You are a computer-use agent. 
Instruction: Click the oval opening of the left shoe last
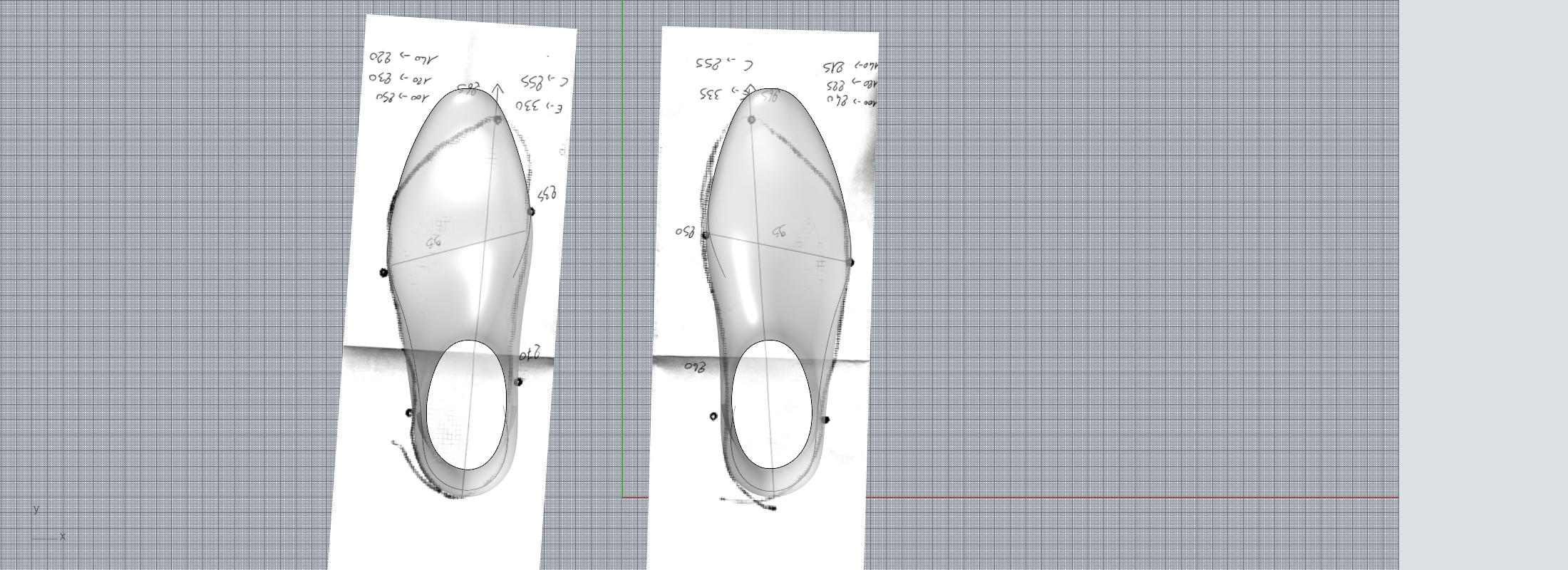467,405
